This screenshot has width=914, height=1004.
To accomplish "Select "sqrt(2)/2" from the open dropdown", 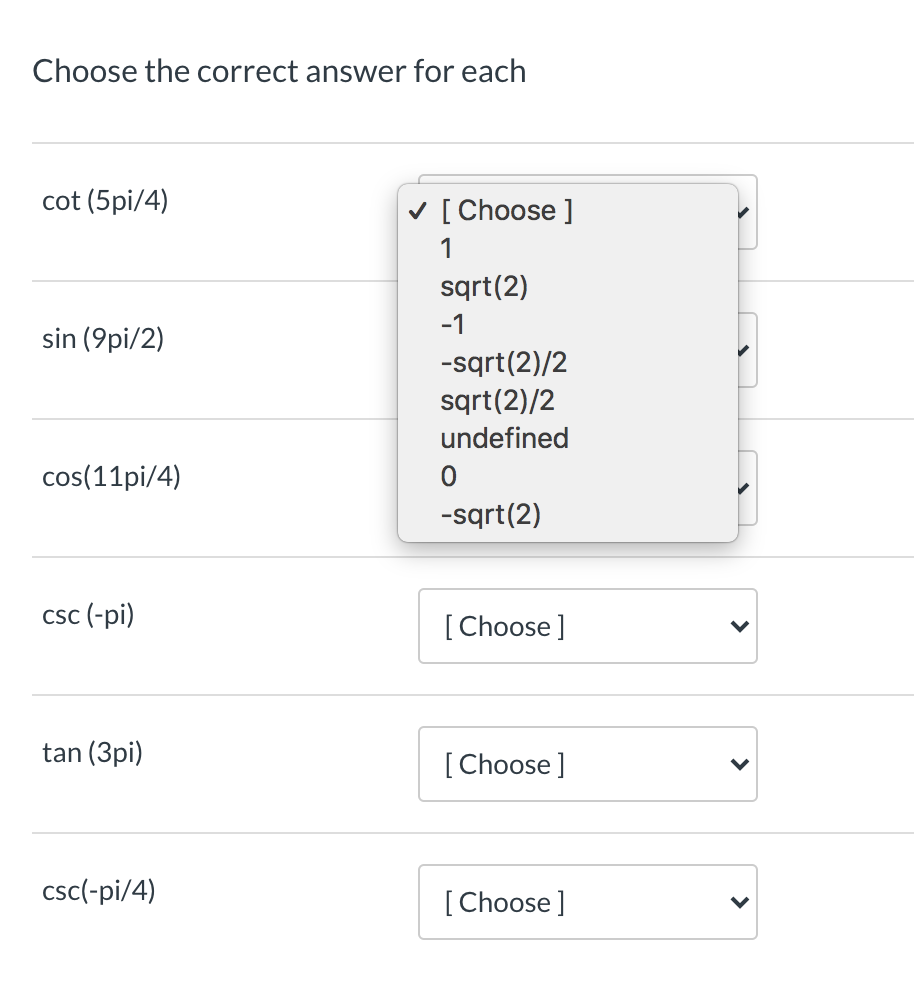I will (497, 400).
